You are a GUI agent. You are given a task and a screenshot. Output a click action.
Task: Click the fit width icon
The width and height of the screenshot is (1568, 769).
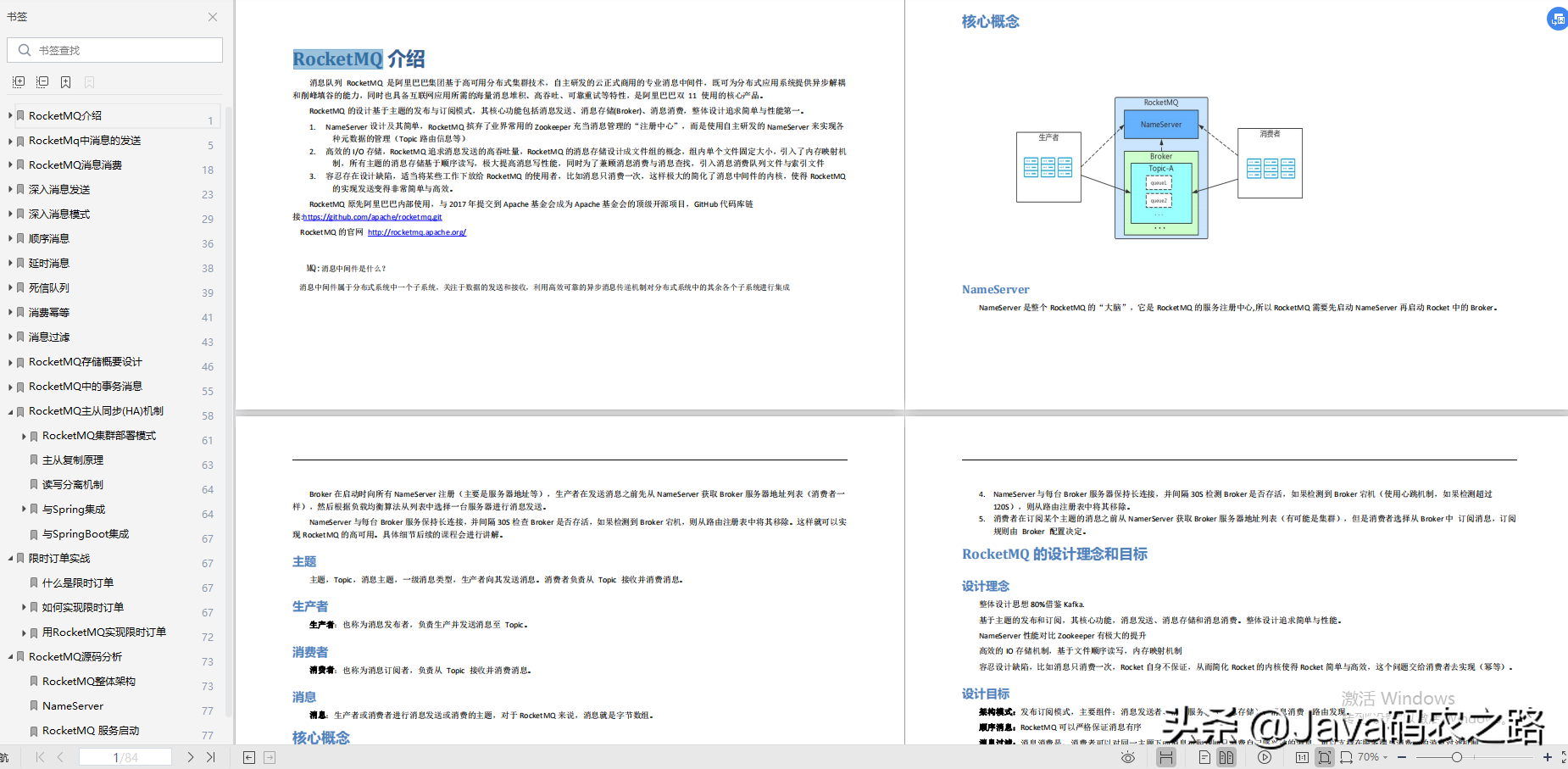[x=1346, y=757]
